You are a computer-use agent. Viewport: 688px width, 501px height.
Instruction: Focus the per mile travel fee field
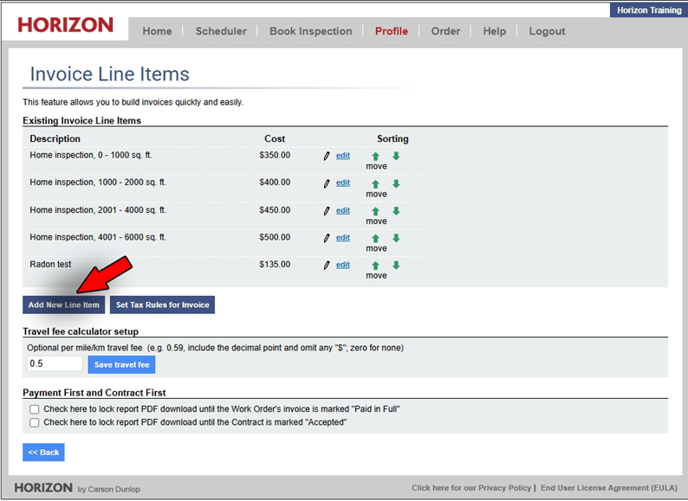[x=53, y=364]
